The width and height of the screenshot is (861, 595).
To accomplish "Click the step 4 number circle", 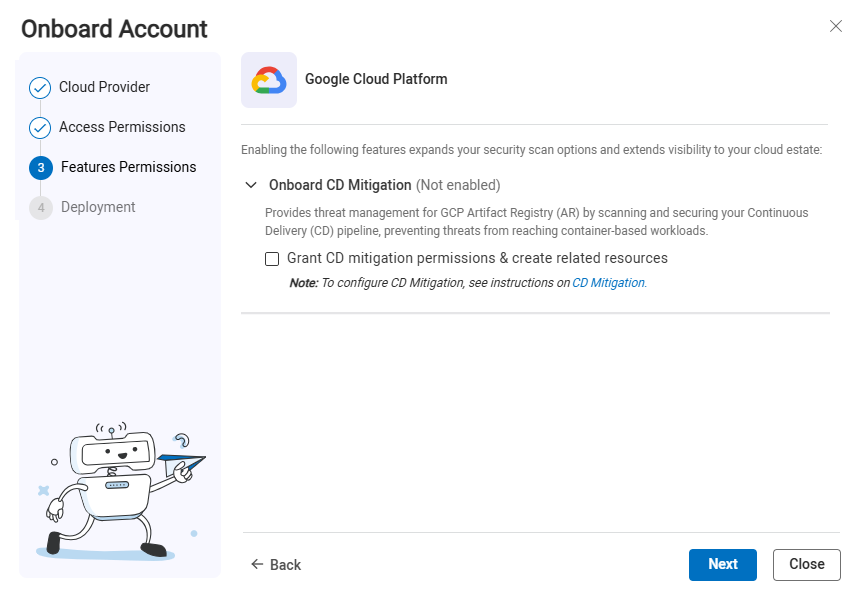I will 41,208.
